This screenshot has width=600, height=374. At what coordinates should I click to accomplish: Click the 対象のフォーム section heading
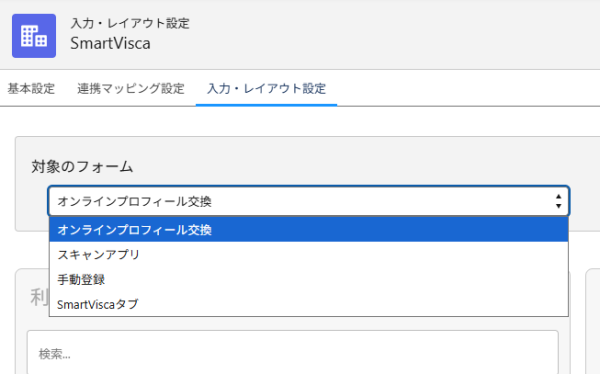click(x=82, y=167)
